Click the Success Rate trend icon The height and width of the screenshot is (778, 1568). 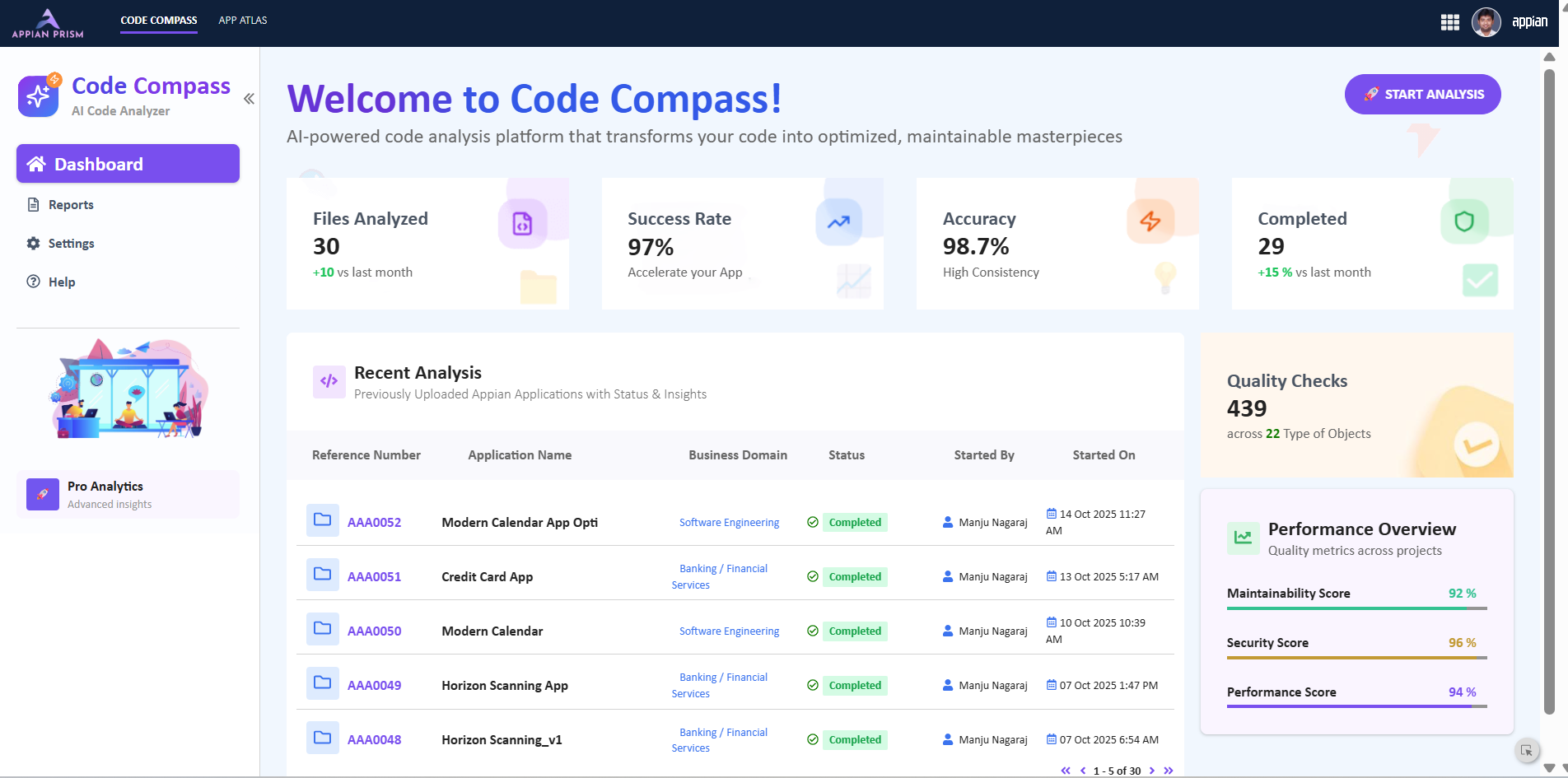point(838,221)
